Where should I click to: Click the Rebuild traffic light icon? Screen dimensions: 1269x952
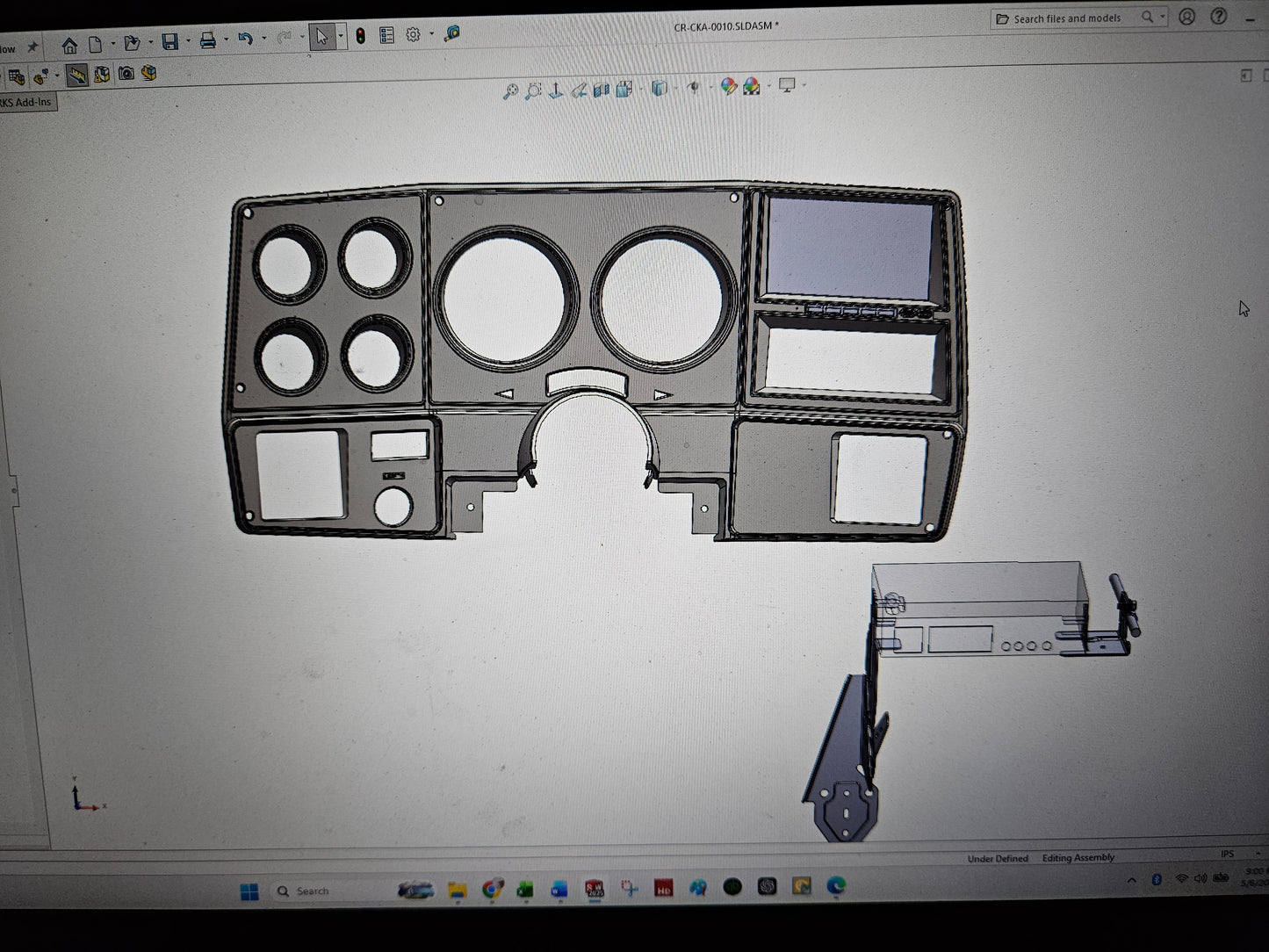(x=361, y=36)
